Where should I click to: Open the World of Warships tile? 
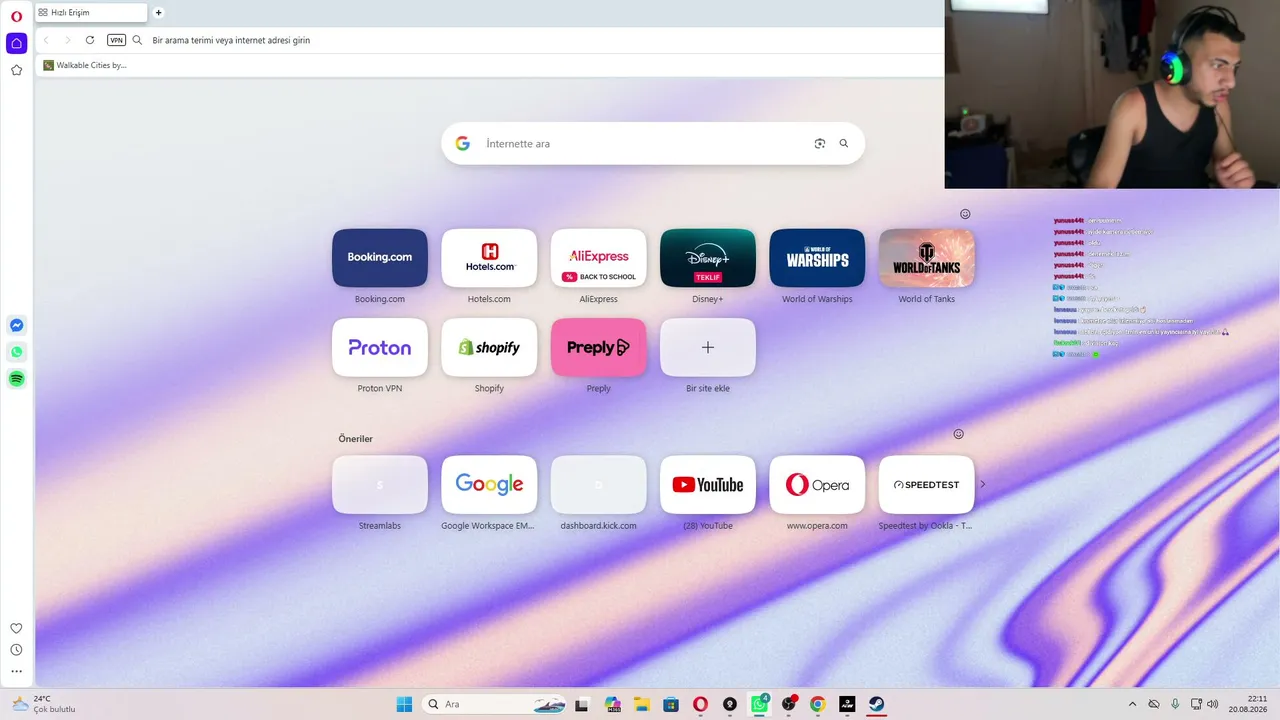point(817,258)
